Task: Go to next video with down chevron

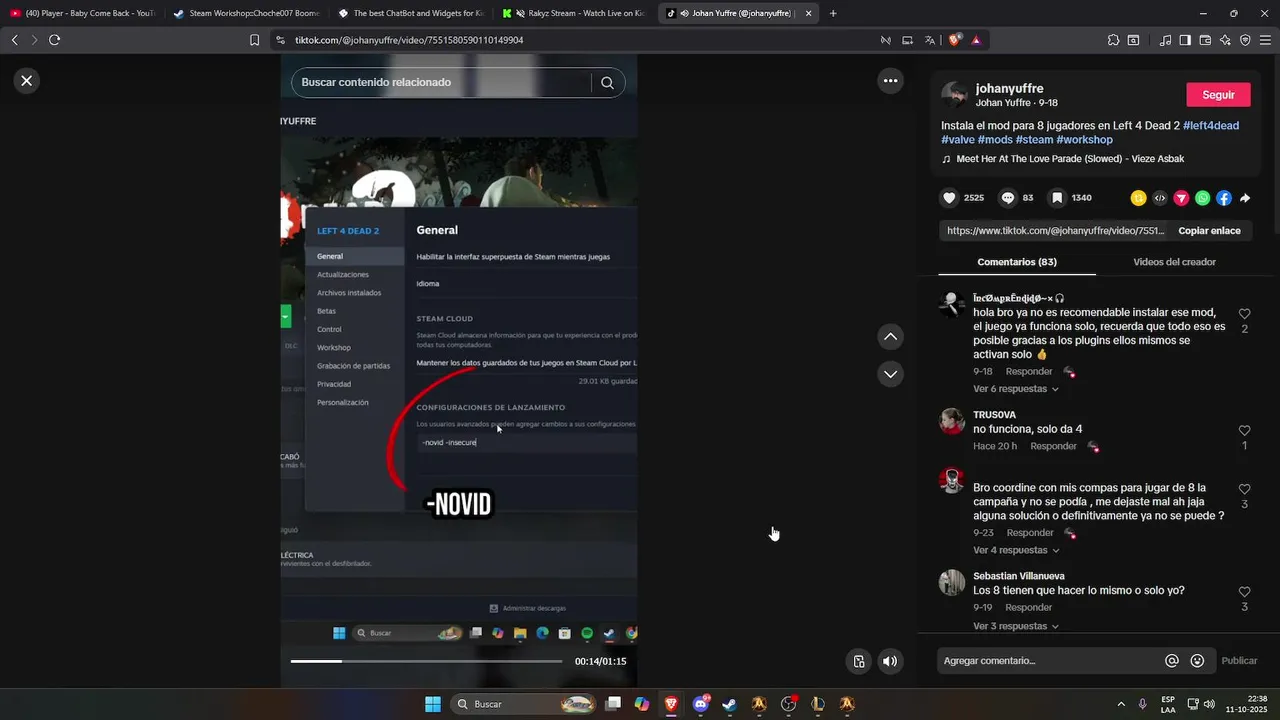Action: point(890,374)
